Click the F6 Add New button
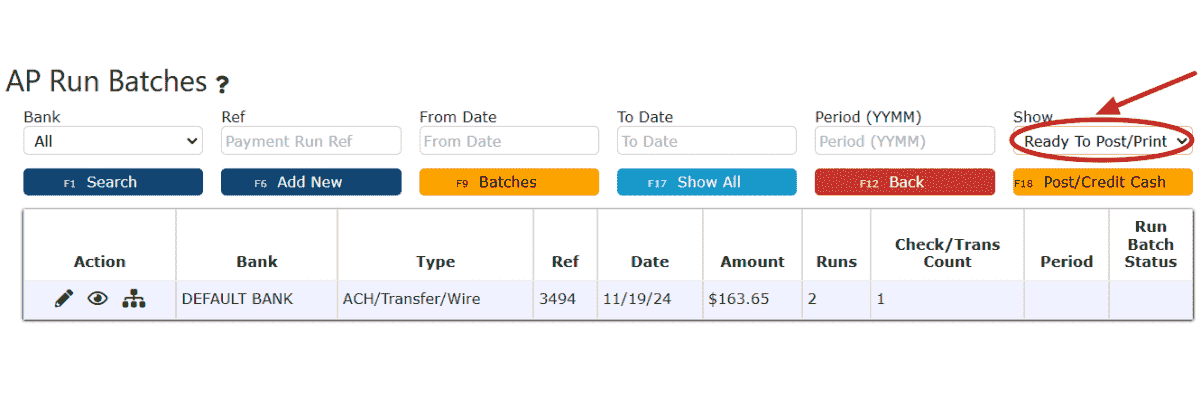 coord(311,182)
